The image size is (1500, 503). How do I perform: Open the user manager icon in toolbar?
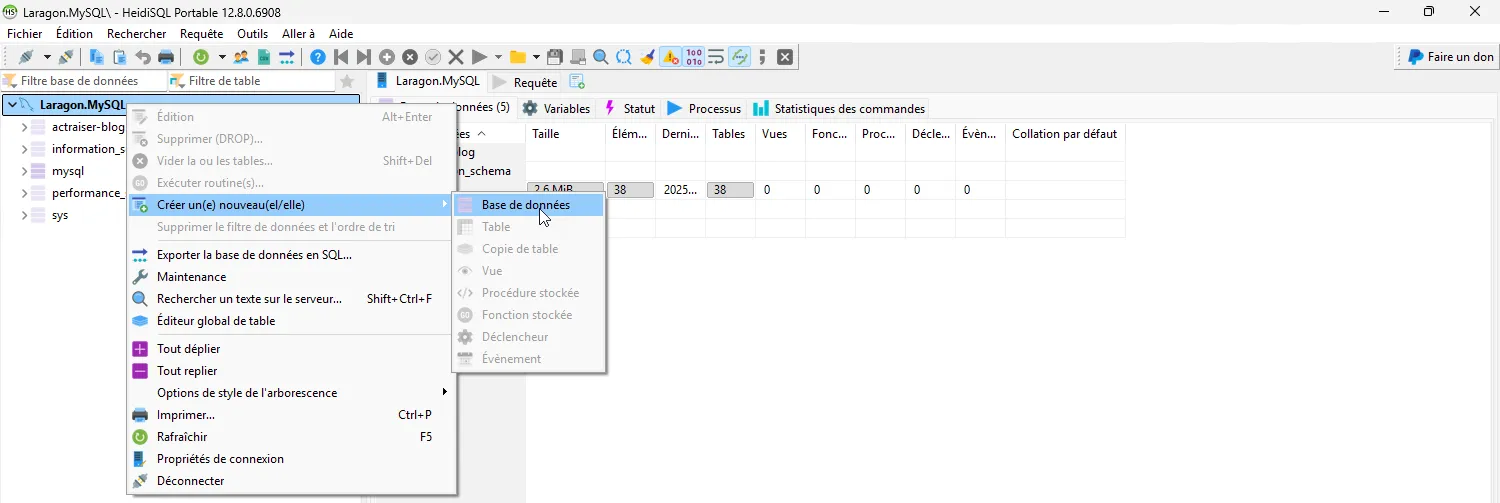(241, 57)
